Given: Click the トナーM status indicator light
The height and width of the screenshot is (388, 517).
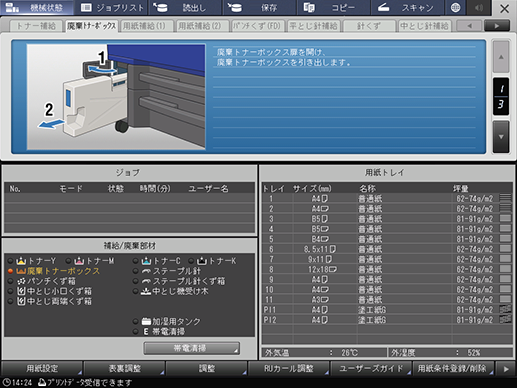Looking at the screenshot, I should coord(69,261).
